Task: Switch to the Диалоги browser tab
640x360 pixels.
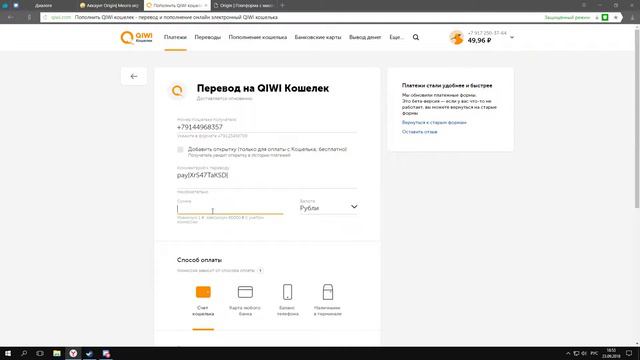Action: [43, 6]
